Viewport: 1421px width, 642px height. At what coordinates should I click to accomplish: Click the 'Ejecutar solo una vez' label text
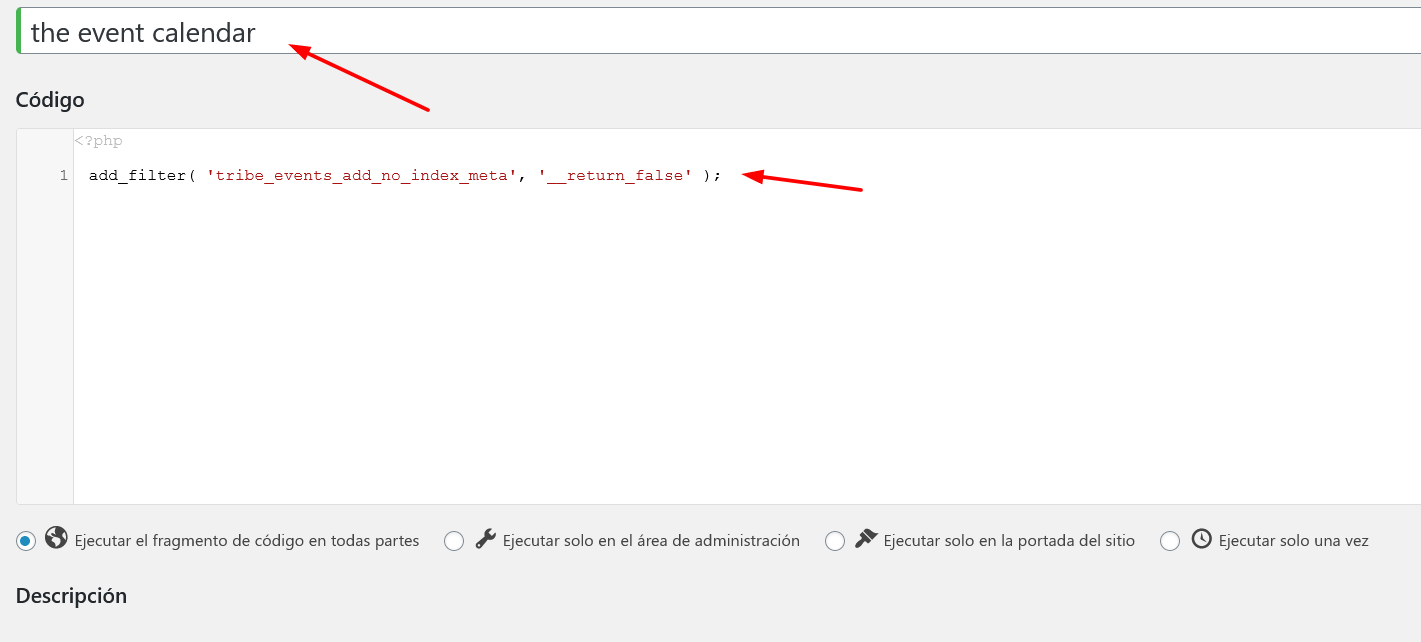point(1293,541)
